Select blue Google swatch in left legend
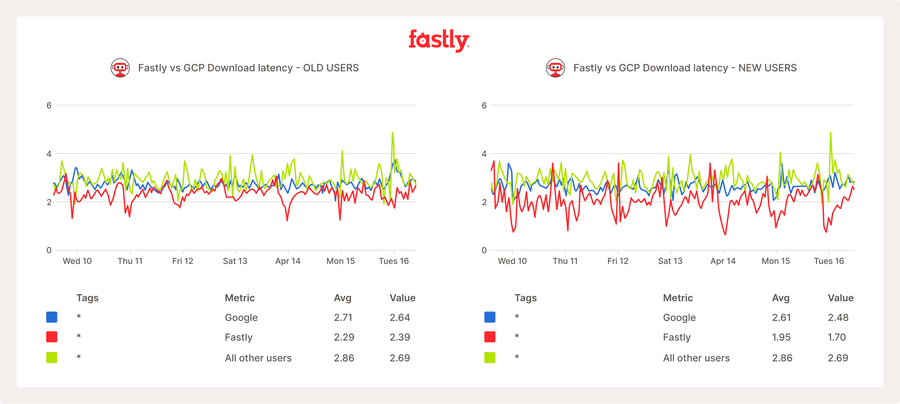Image resolution: width=900 pixels, height=404 pixels. (x=52, y=317)
